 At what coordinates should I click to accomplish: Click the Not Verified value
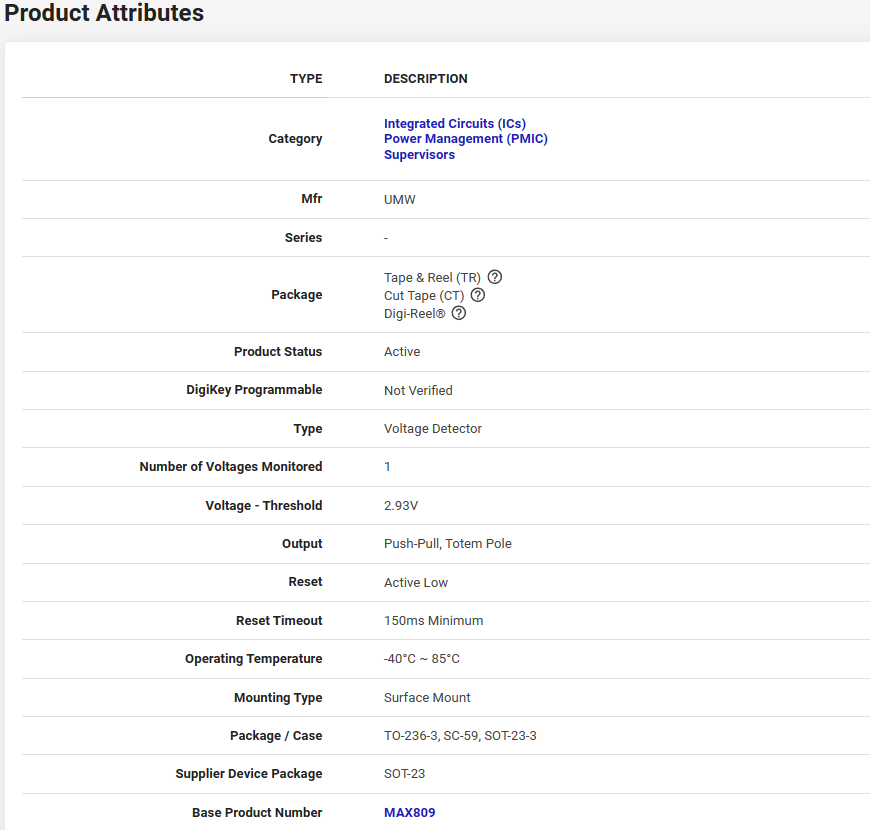[x=418, y=391]
